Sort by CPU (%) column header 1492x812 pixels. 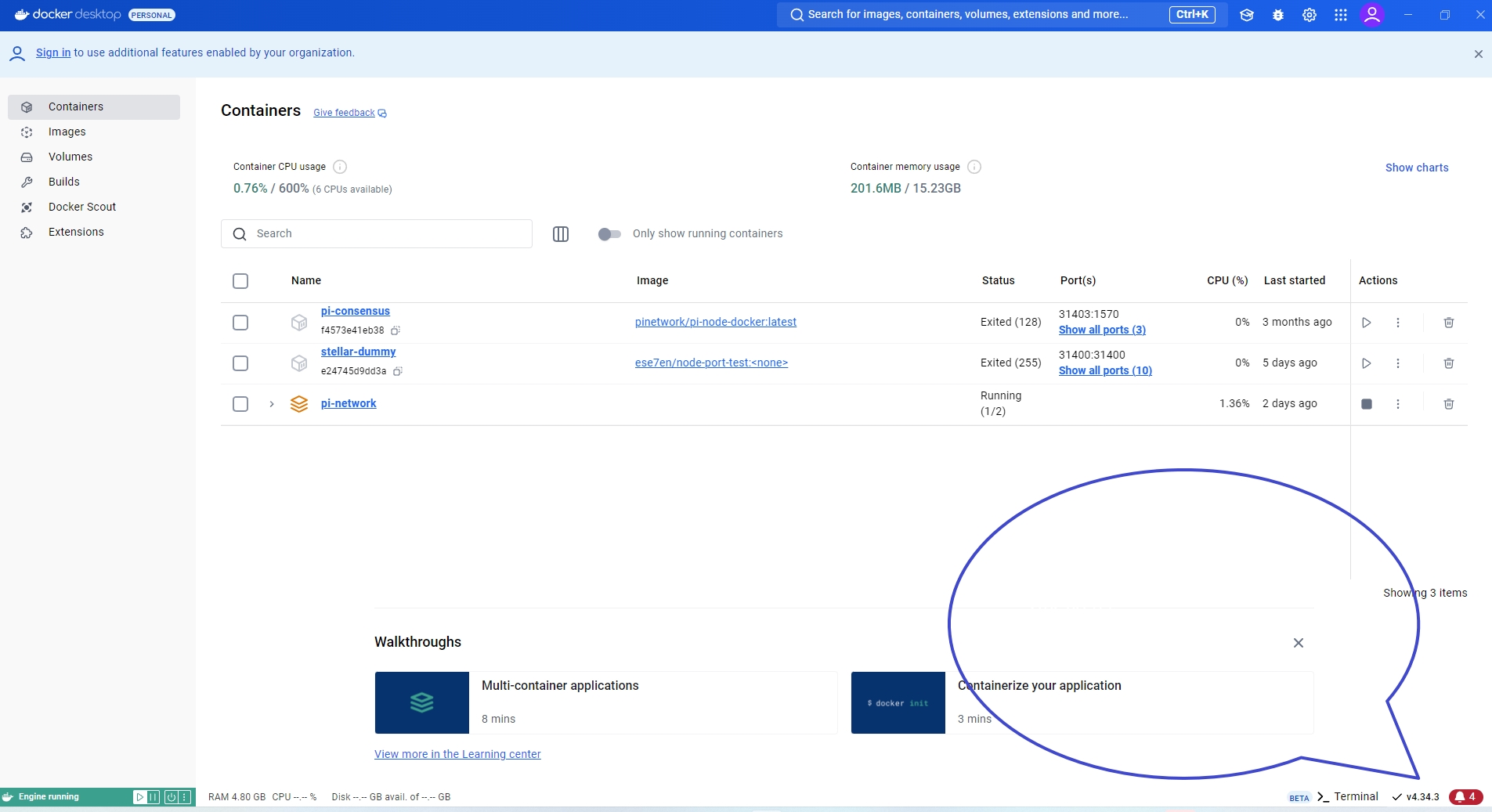coord(1227,281)
